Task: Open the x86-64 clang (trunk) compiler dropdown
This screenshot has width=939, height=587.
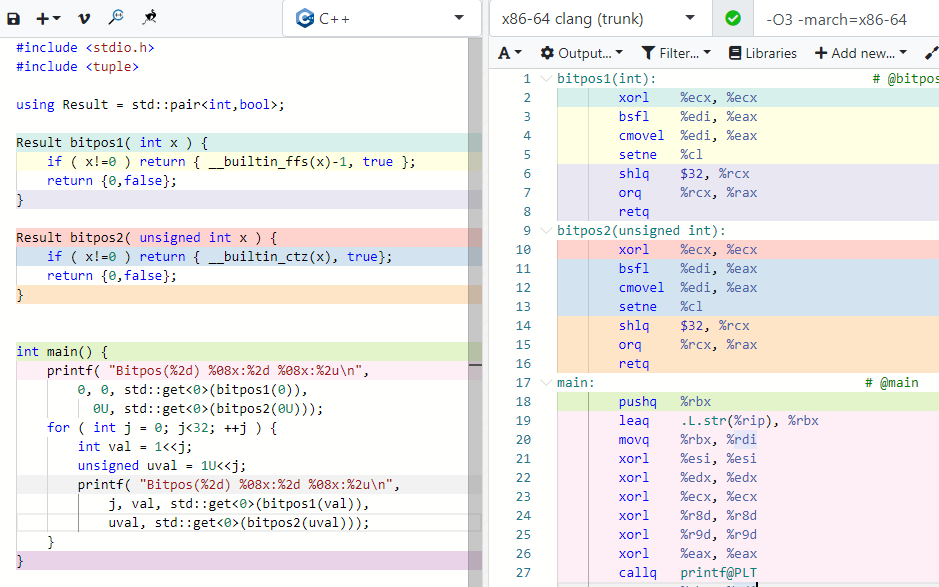Action: pos(599,19)
